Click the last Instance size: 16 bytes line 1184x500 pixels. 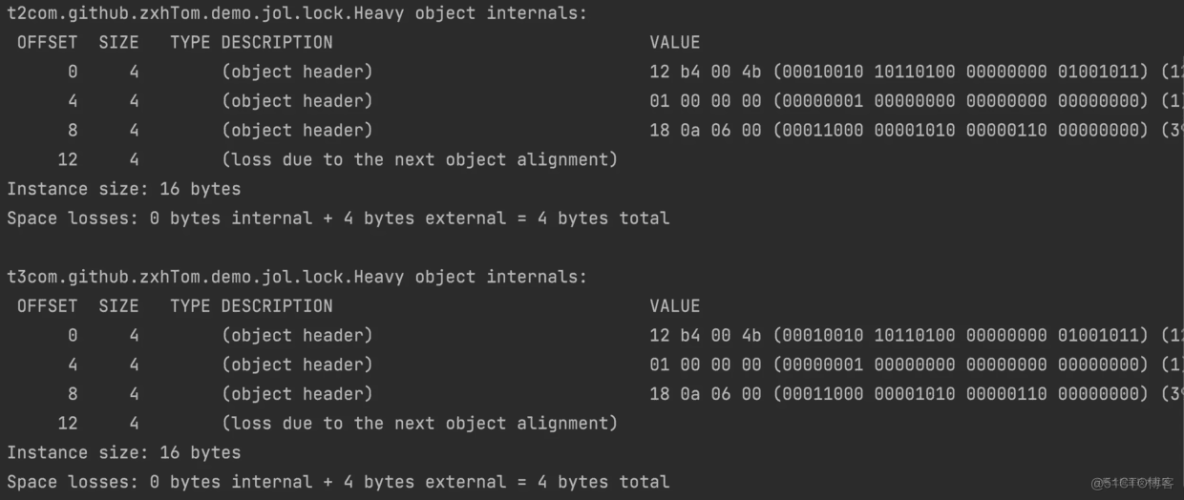coord(124,453)
